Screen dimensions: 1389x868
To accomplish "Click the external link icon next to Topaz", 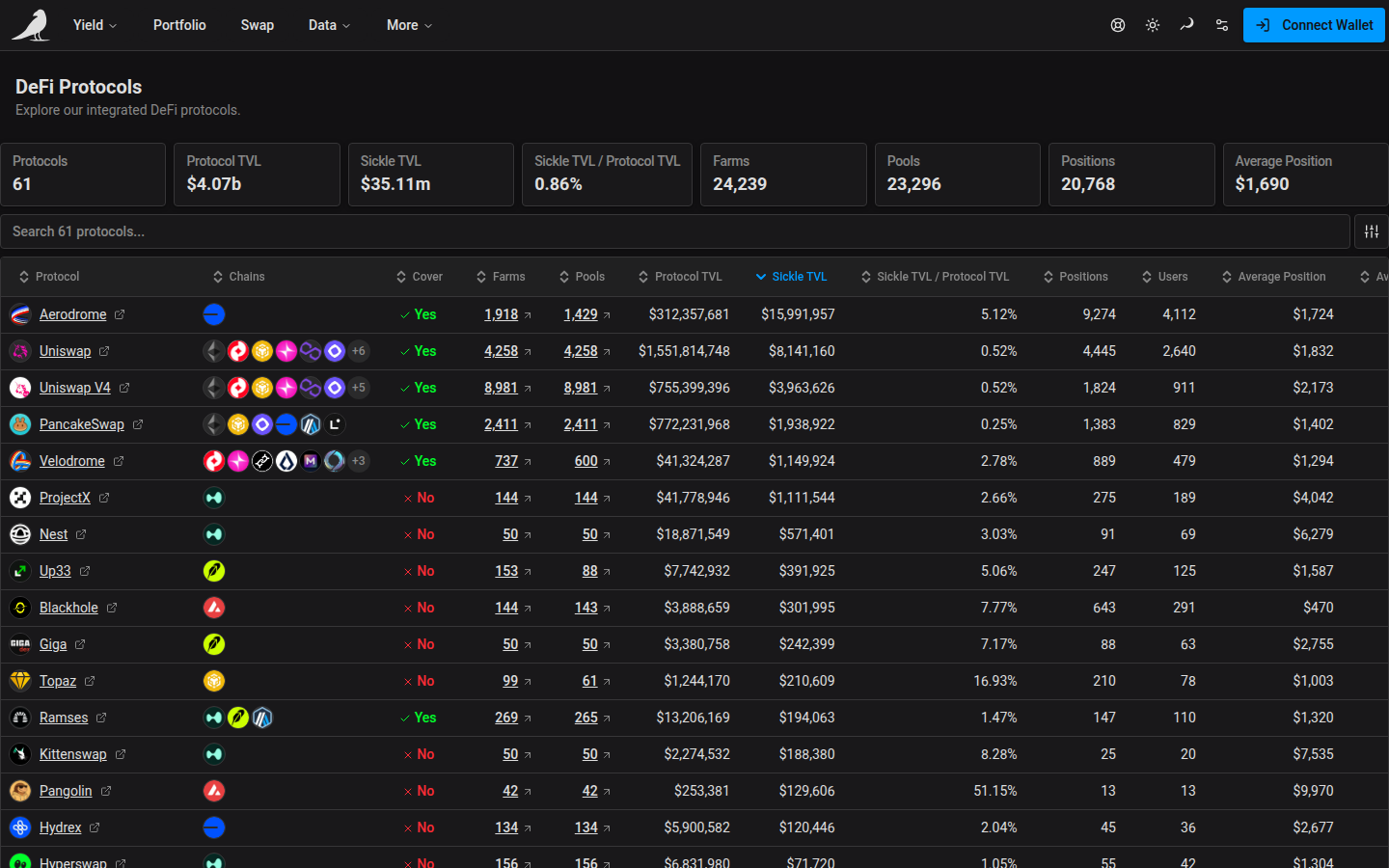I will point(90,681).
